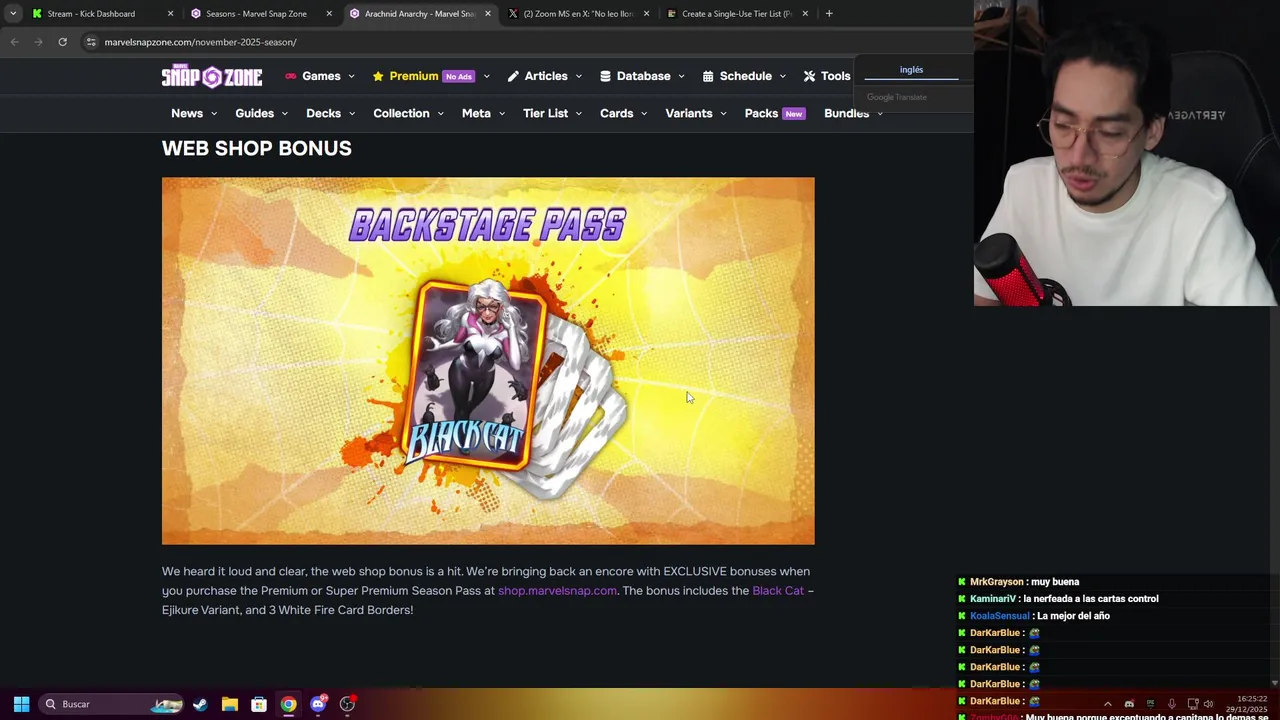
Task: Click the Backstage Pass Black Cat banner image
Action: pos(488,361)
